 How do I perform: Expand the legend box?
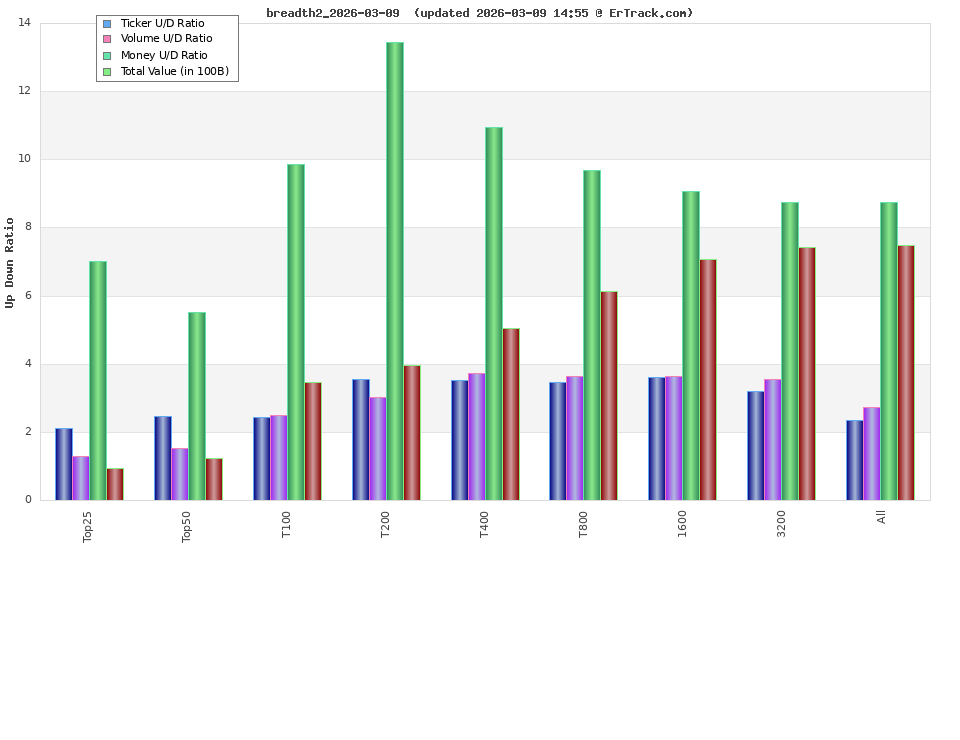pyautogui.click(x=167, y=47)
